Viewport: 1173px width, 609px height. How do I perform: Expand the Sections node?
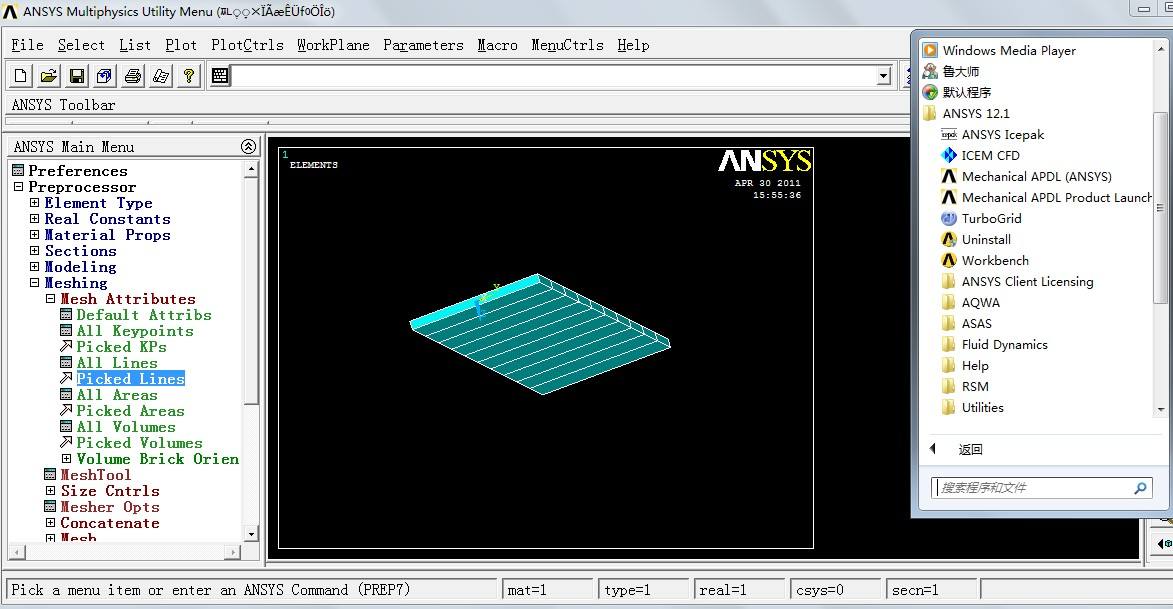(x=34, y=251)
